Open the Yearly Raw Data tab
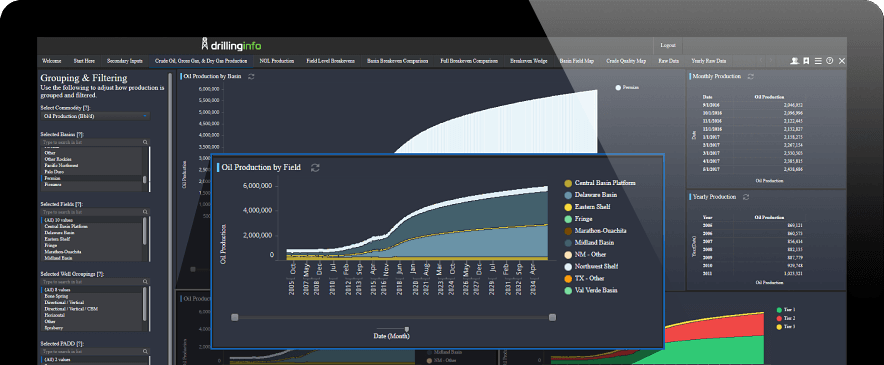The width and height of the screenshot is (884, 365). click(x=709, y=61)
